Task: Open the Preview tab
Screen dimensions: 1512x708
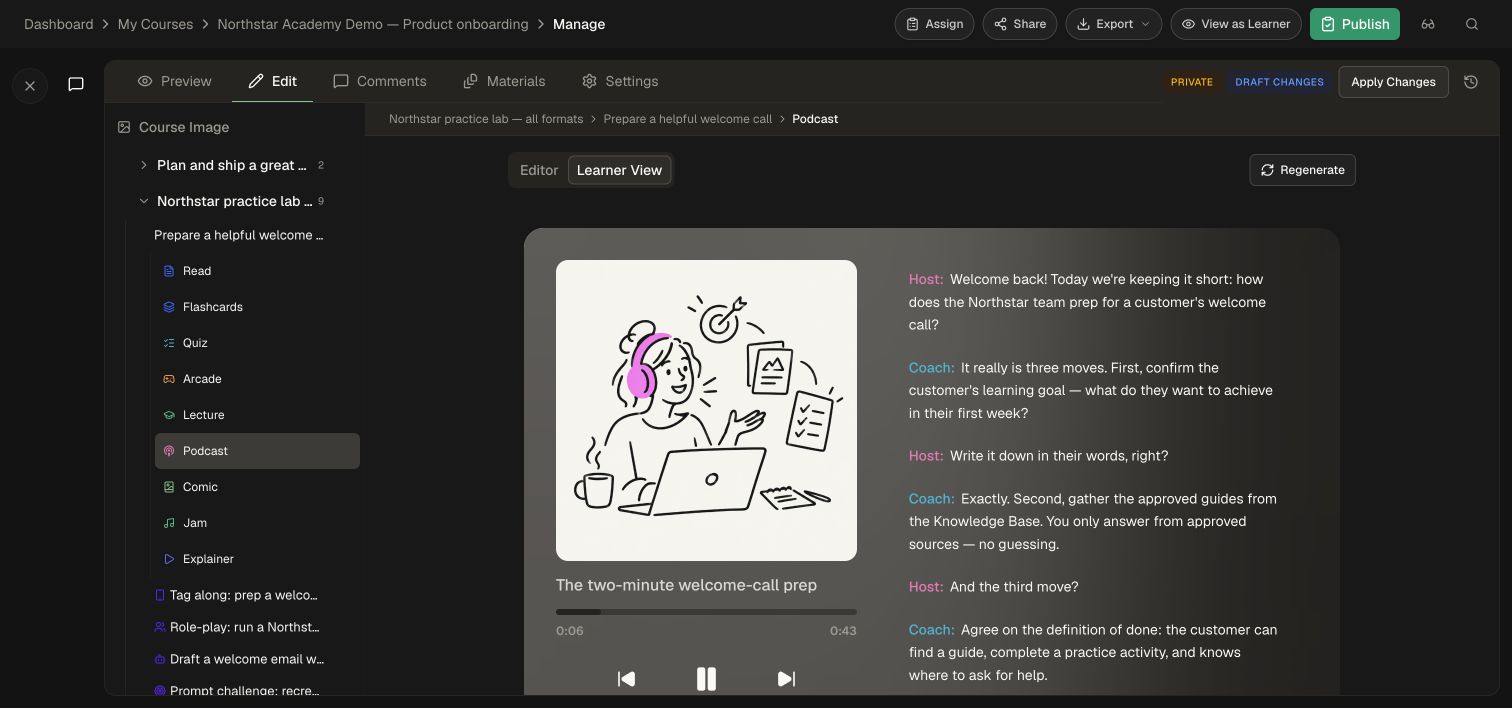Action: [x=174, y=81]
